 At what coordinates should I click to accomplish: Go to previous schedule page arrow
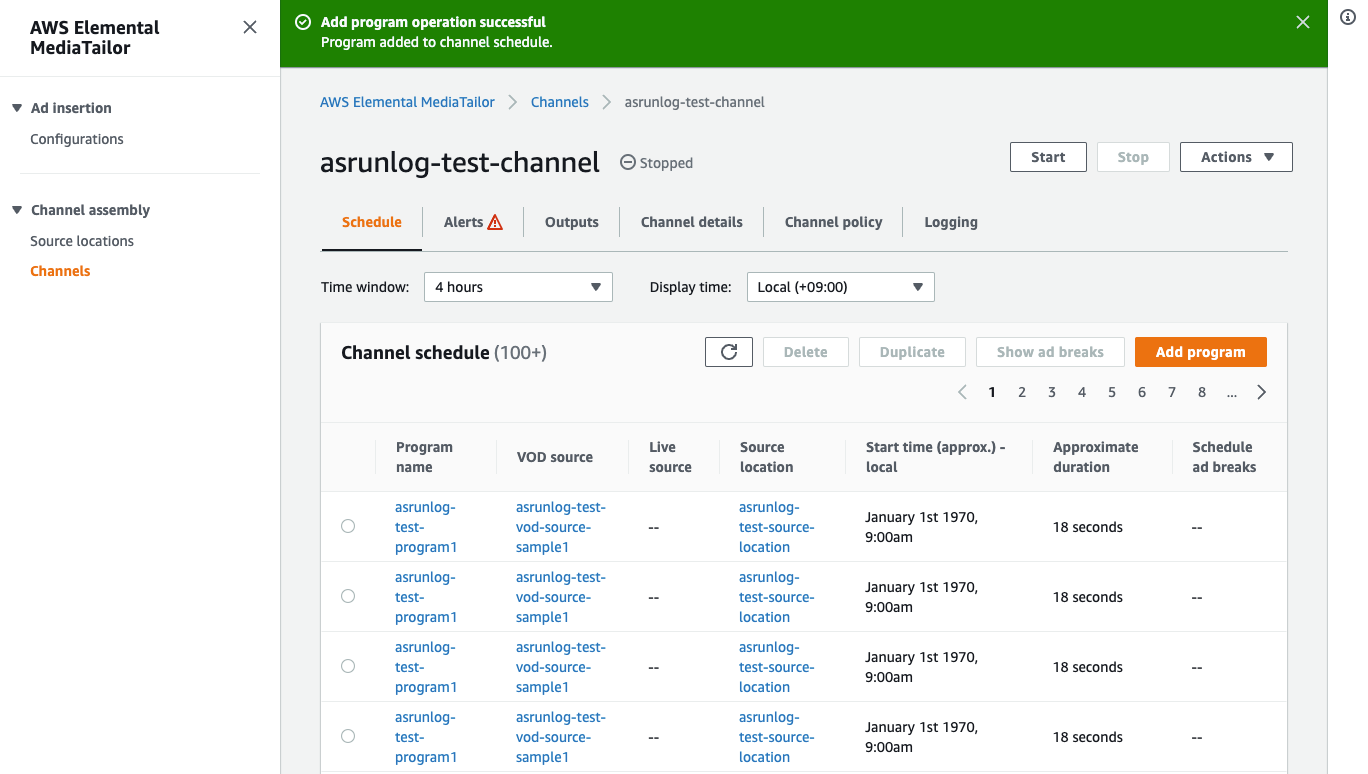coord(962,392)
